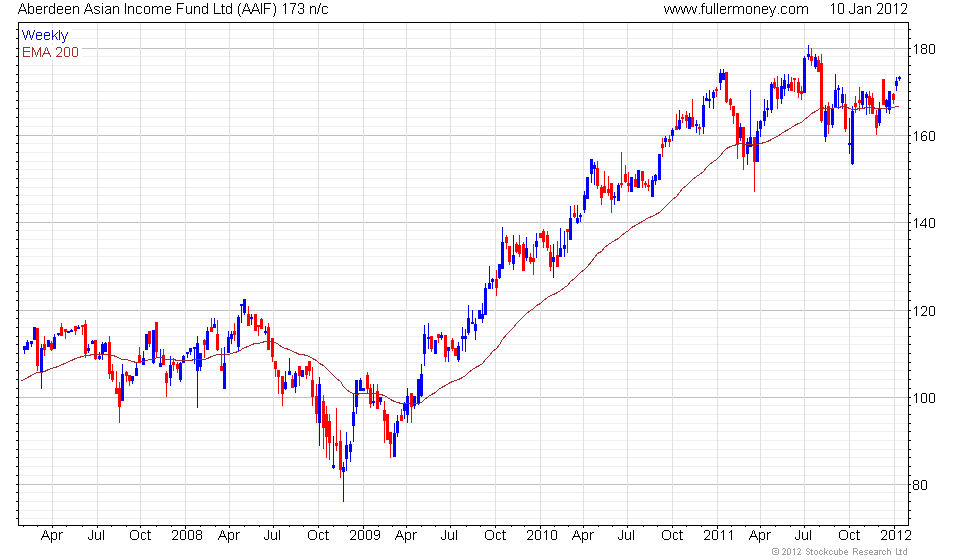Click the Weekly legend label

point(45,35)
